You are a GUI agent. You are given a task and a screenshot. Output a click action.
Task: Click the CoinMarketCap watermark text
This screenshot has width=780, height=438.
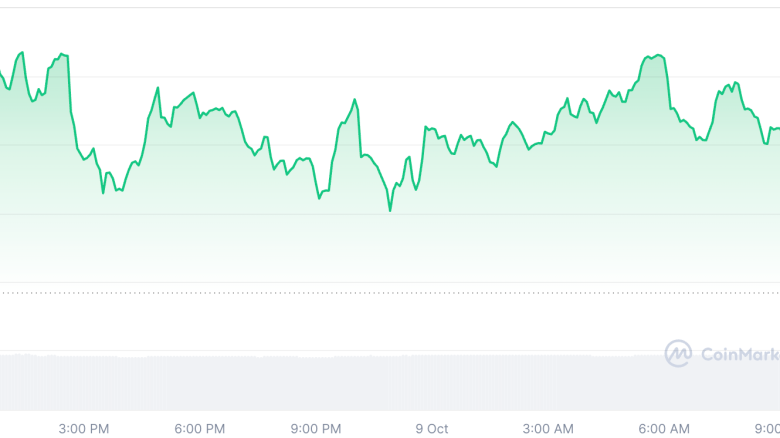(x=738, y=354)
